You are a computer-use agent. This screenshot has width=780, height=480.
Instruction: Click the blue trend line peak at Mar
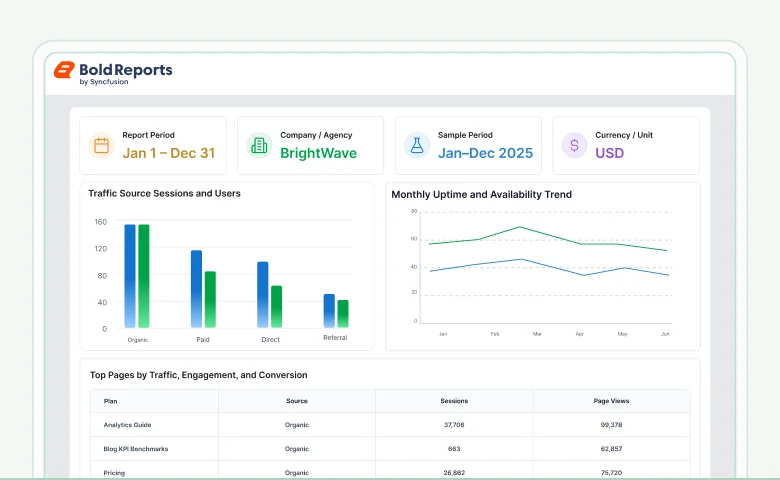[521, 259]
